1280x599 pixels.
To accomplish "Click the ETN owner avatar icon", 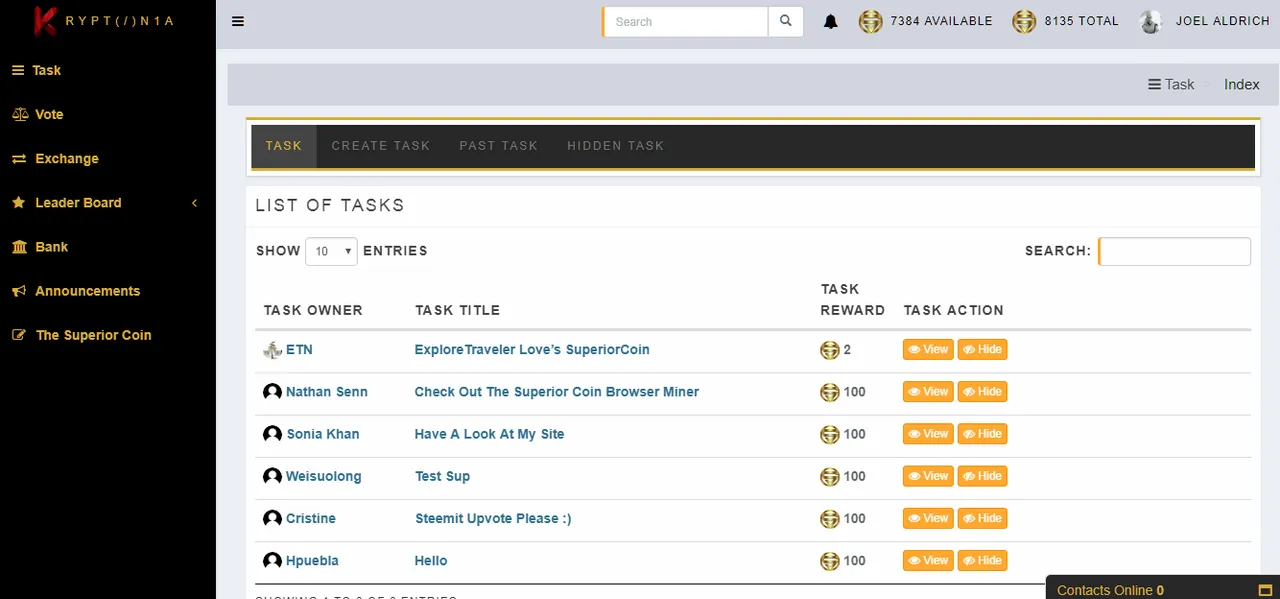I will click(x=272, y=350).
